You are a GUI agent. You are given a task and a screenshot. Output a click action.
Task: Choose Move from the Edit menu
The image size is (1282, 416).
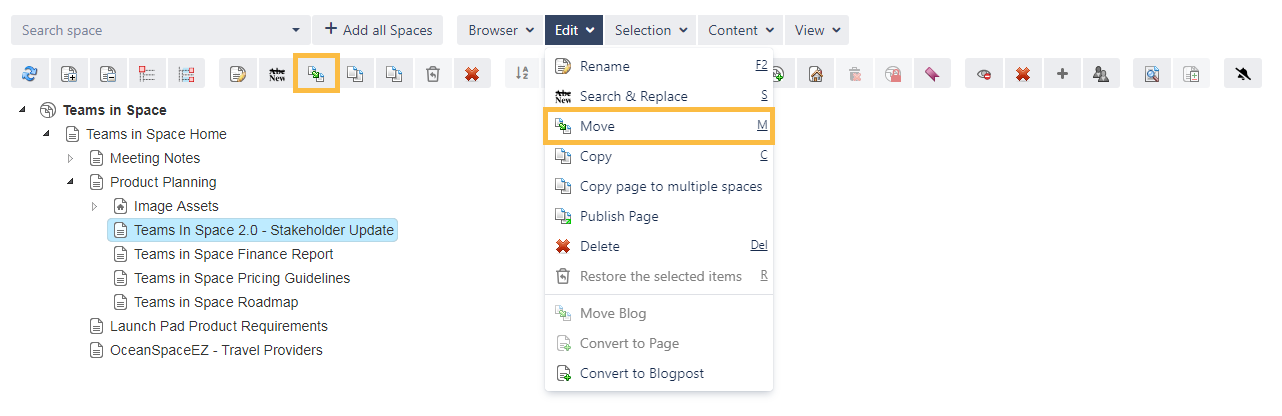597,126
